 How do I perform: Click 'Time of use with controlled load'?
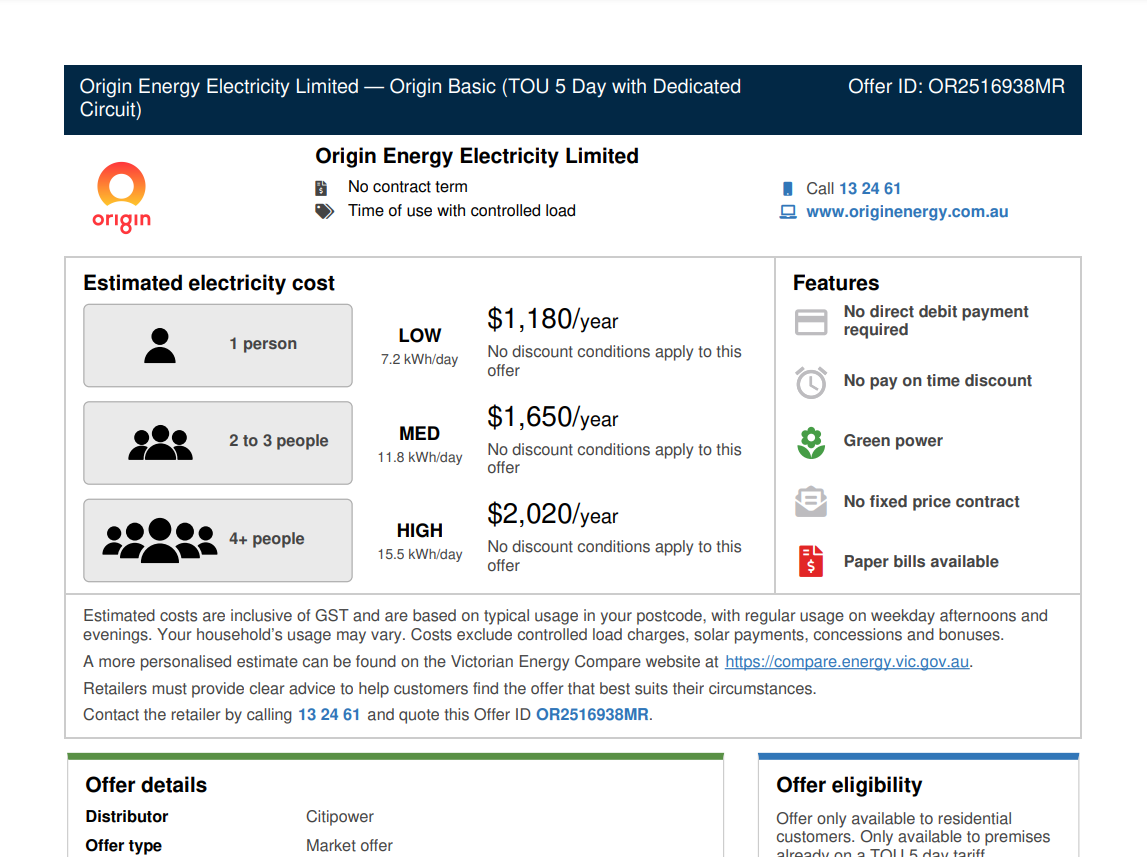[x=462, y=211]
